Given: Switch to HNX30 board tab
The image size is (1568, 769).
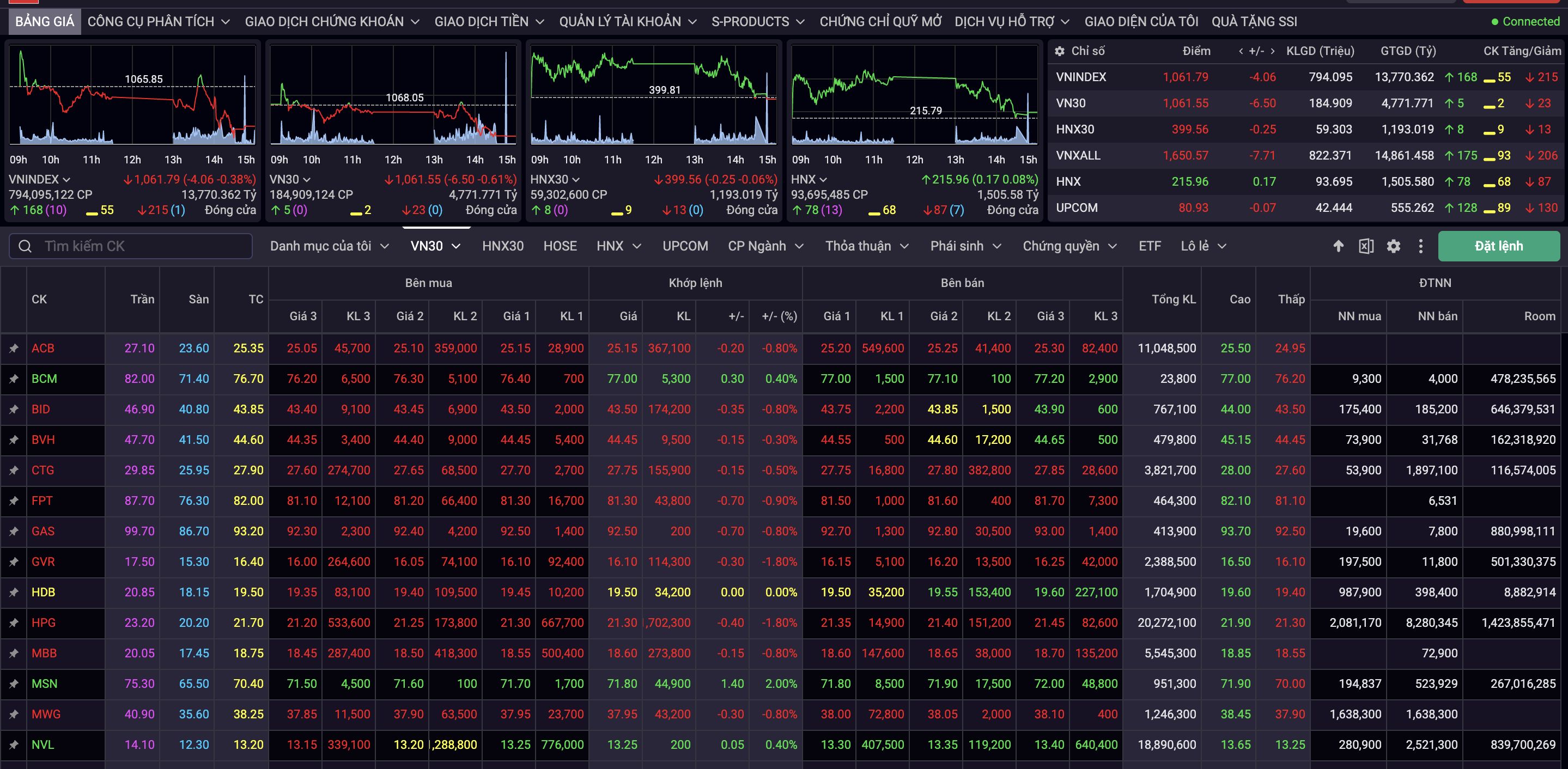Looking at the screenshot, I should (x=503, y=246).
